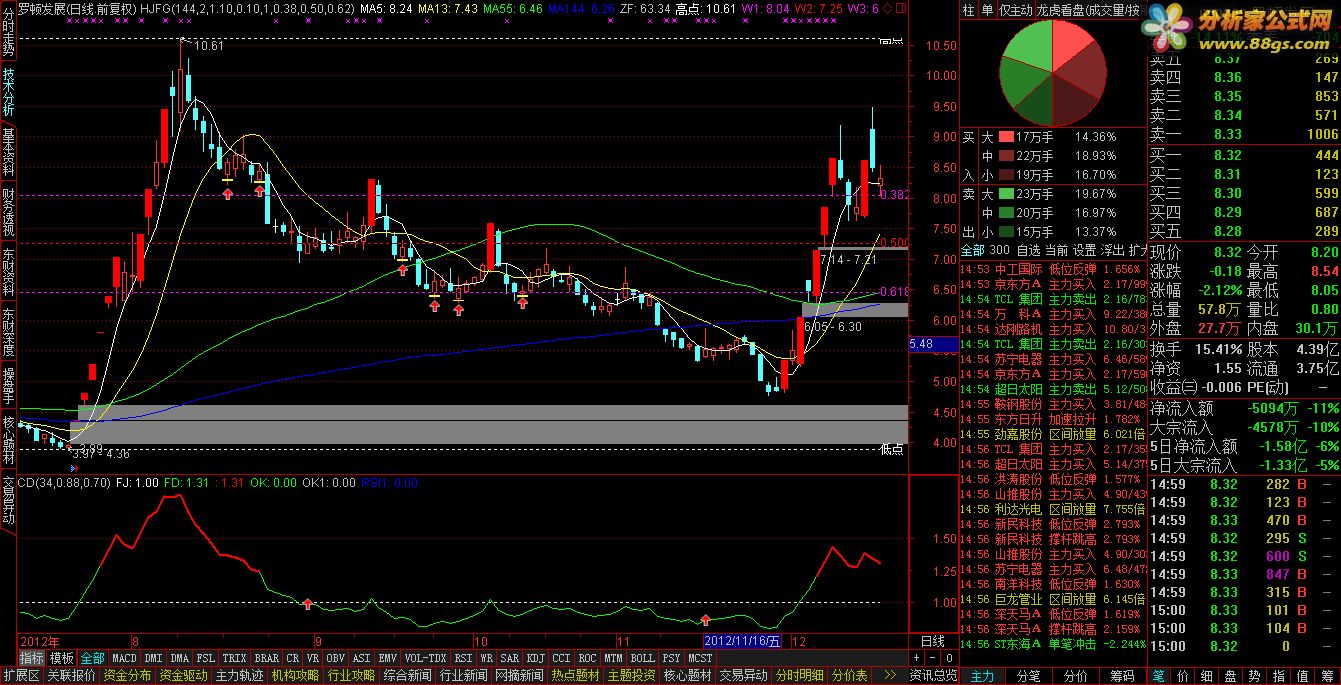
Task: Select the DMI indicator
Action: [153, 659]
